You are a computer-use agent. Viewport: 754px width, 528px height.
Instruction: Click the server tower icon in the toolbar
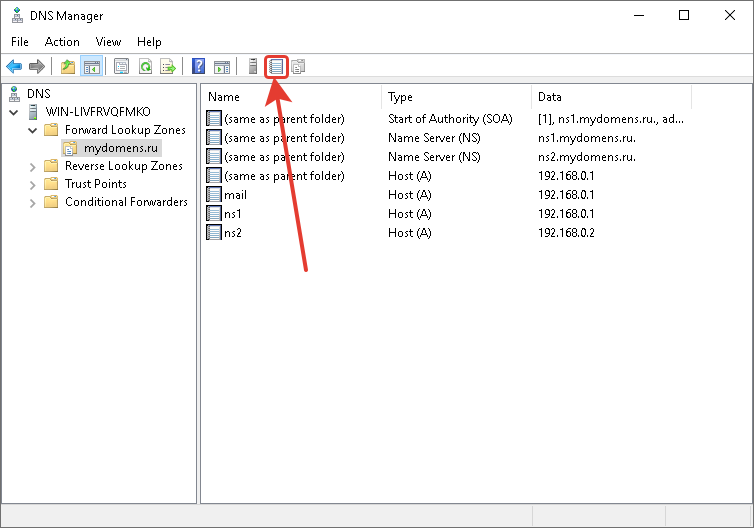coord(252,66)
